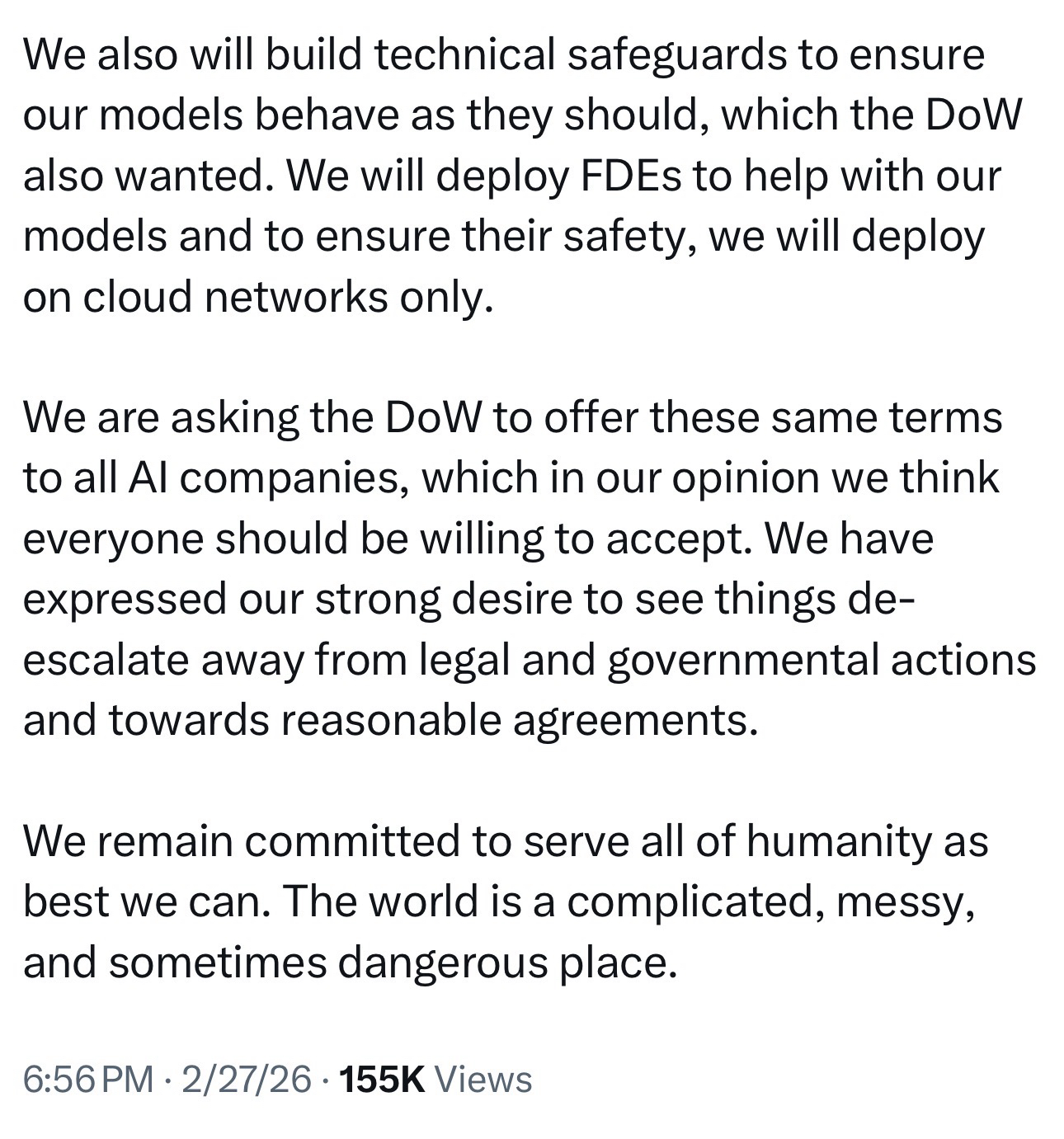Click the words "our models behave"
1064x1139 pixels.
[x=185, y=115]
